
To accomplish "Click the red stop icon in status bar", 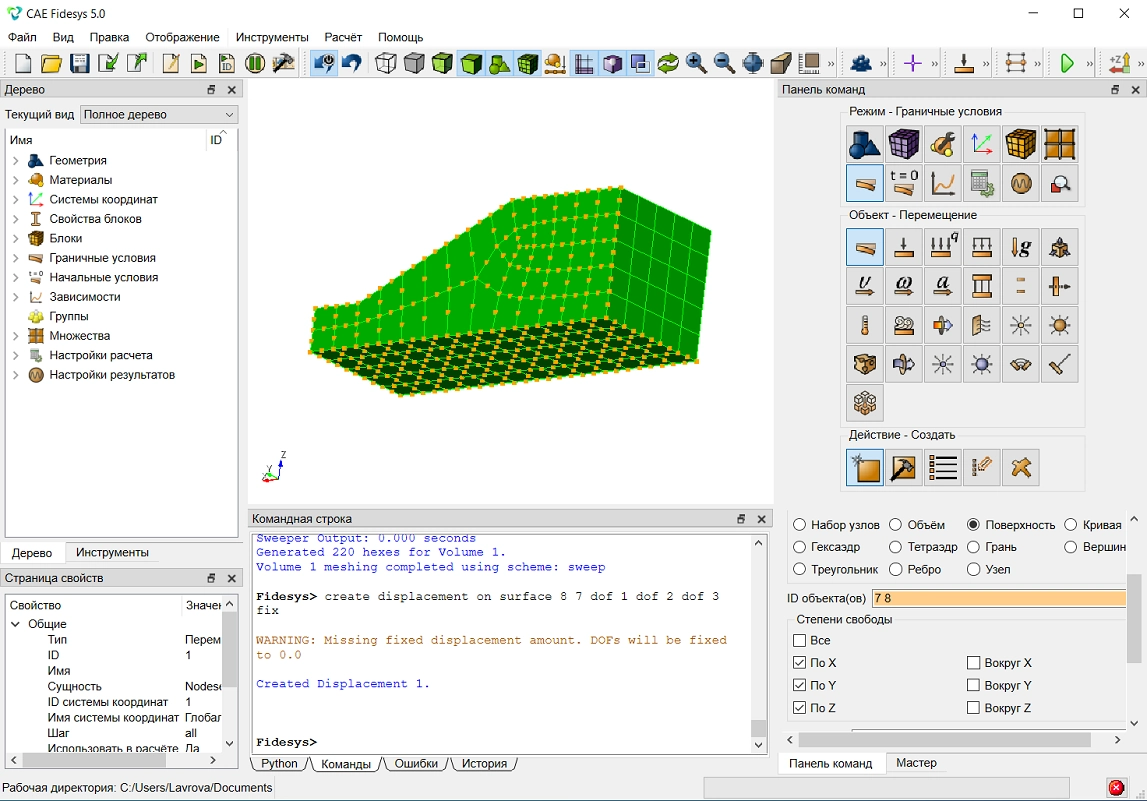I will 1116,788.
